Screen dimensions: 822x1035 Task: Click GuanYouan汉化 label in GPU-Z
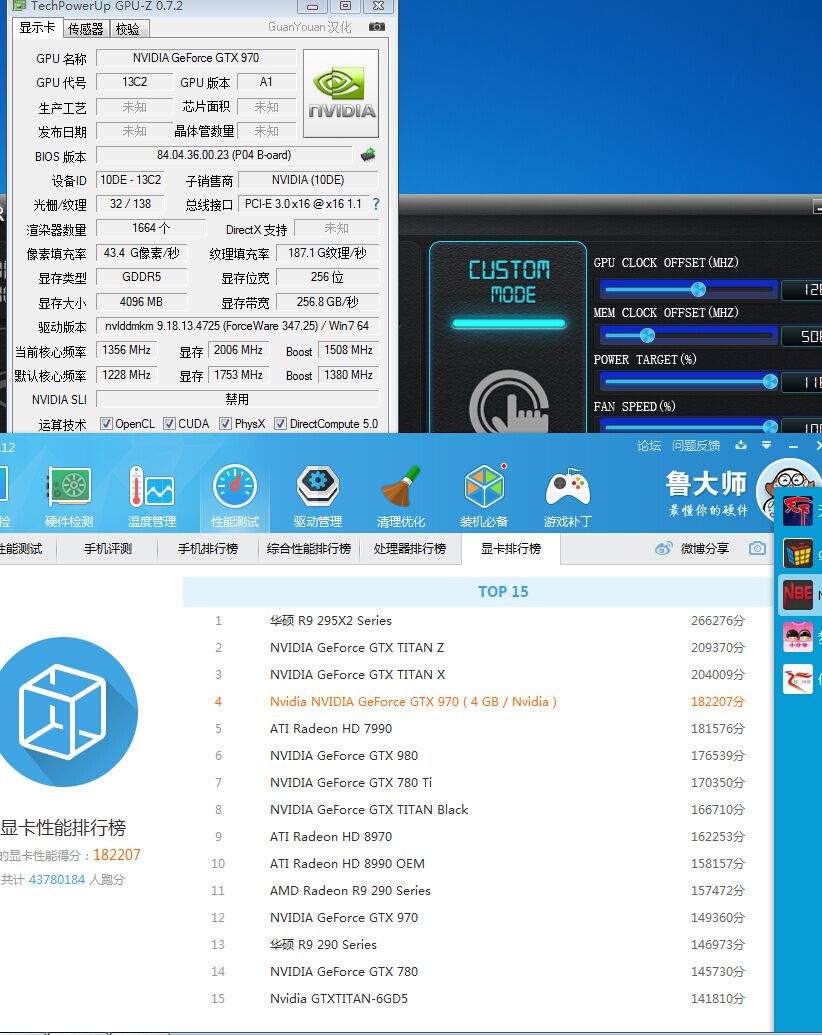[310, 27]
